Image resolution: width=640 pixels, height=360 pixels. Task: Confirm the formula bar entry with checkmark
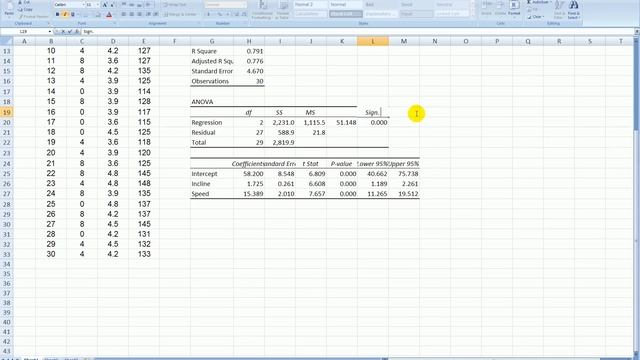(70, 31)
